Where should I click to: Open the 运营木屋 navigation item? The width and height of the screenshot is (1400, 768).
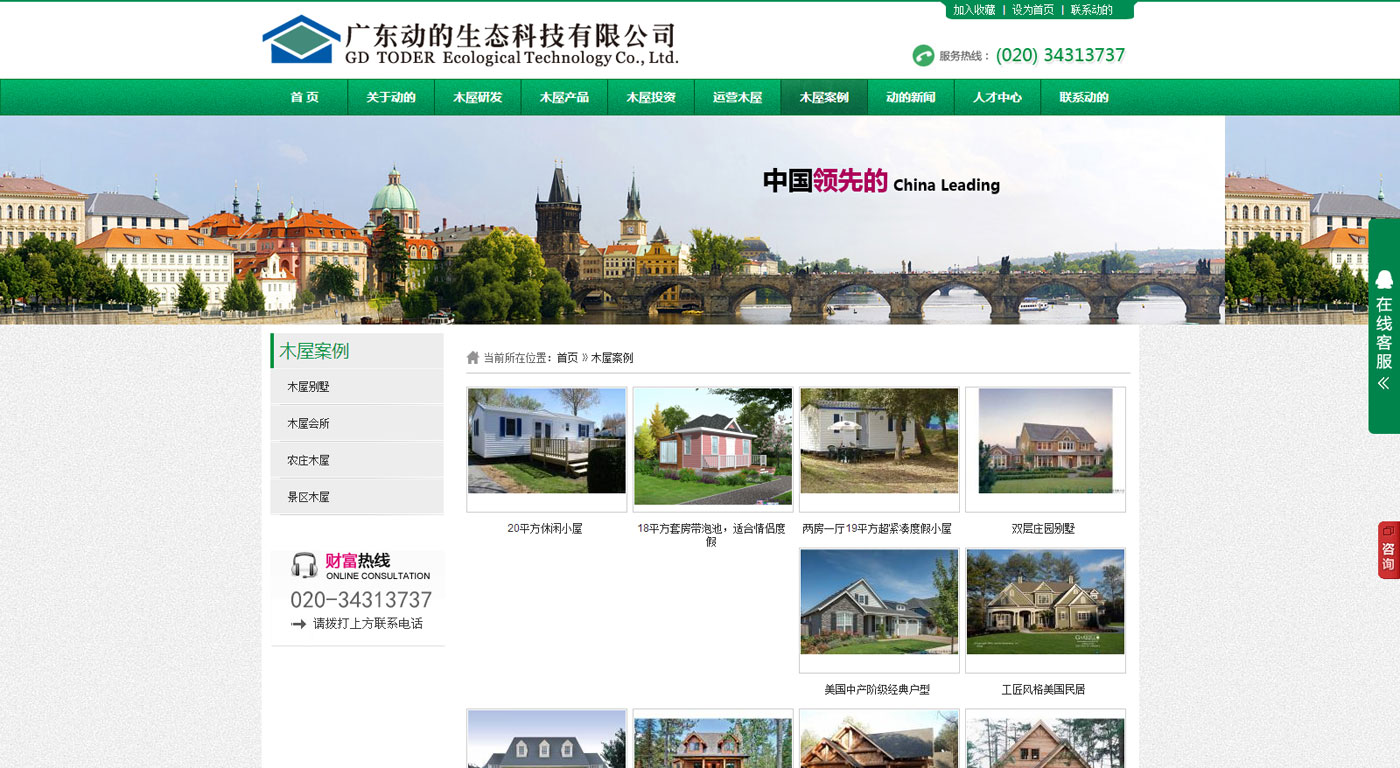pos(738,98)
